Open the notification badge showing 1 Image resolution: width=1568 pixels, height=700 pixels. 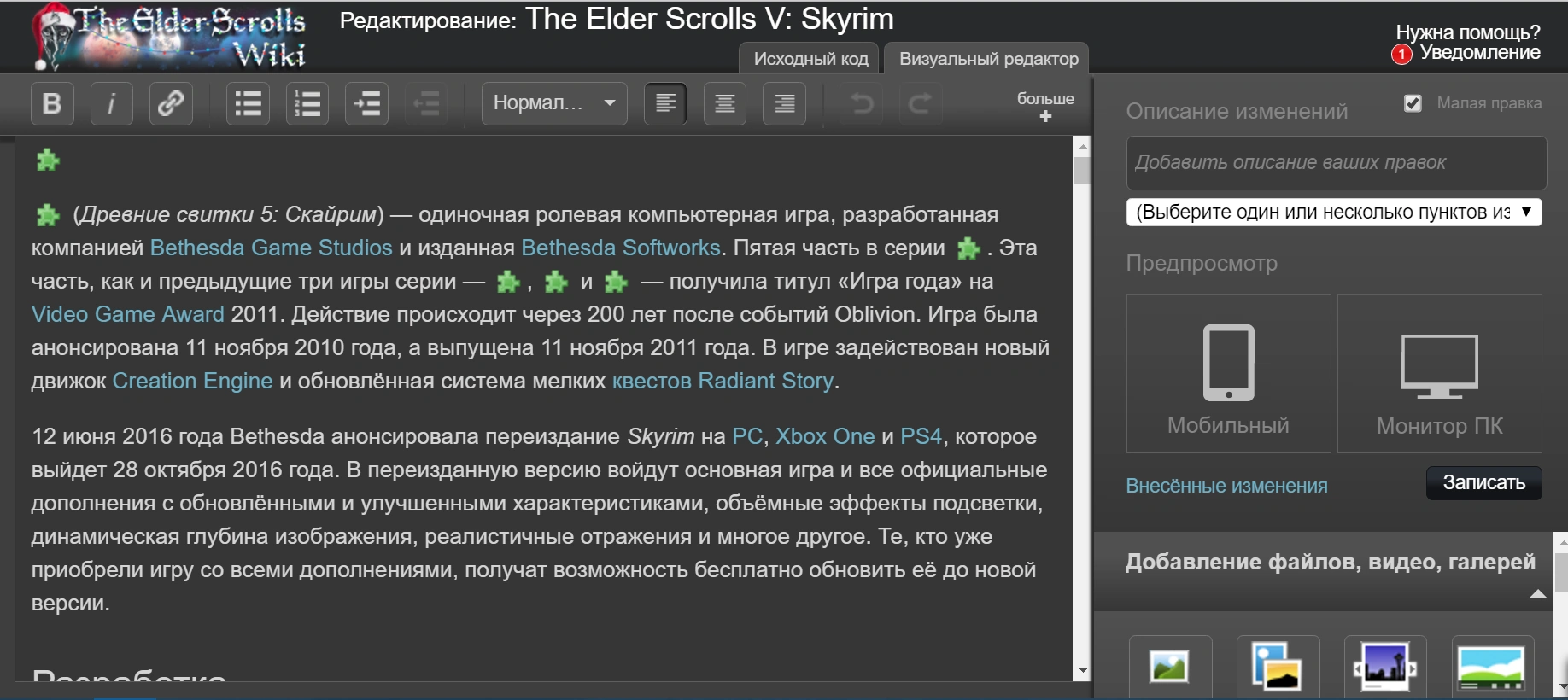point(1401,55)
